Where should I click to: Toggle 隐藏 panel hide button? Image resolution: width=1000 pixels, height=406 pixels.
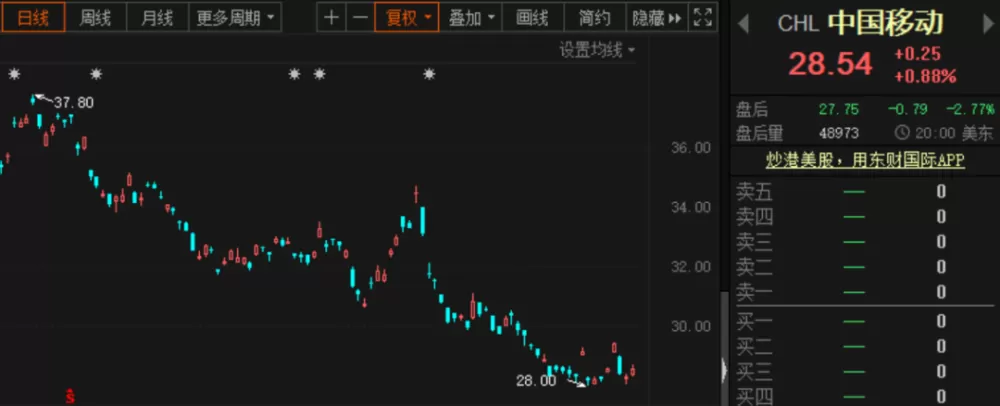pos(657,17)
